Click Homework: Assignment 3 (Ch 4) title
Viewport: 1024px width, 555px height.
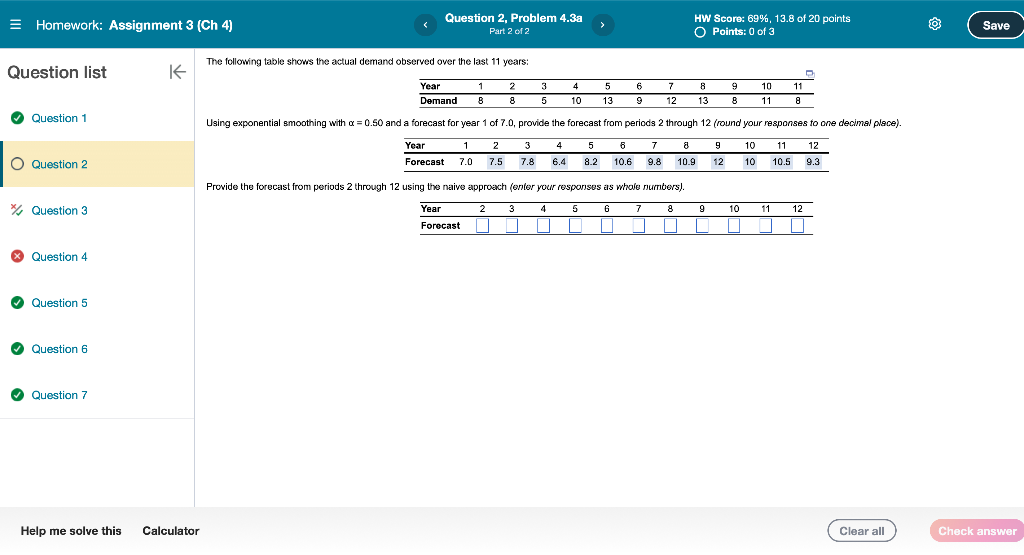134,25
